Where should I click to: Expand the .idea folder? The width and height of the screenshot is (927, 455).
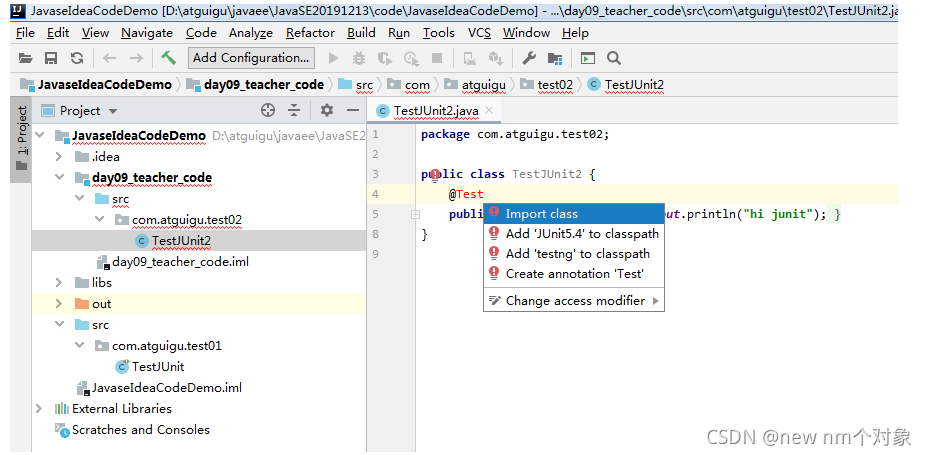[59, 157]
